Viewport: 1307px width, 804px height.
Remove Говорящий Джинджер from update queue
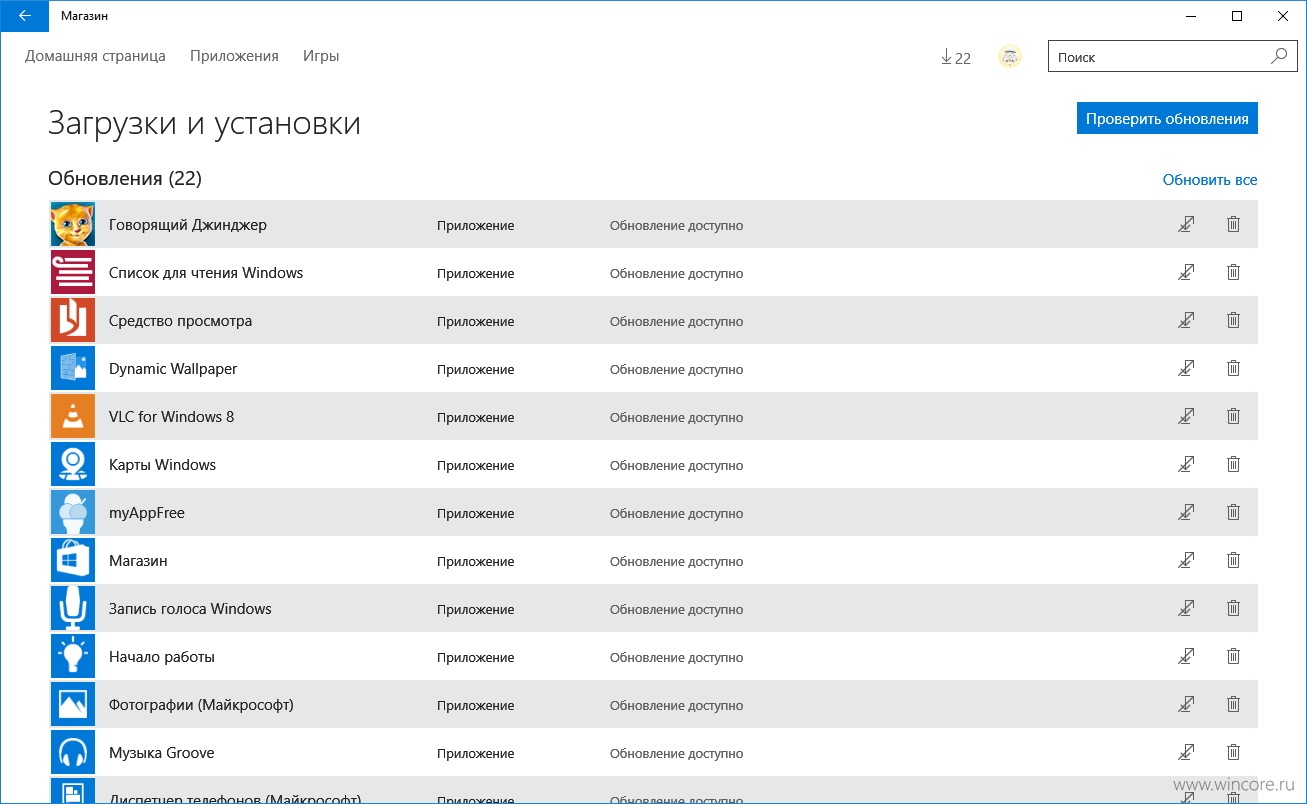[1233, 225]
